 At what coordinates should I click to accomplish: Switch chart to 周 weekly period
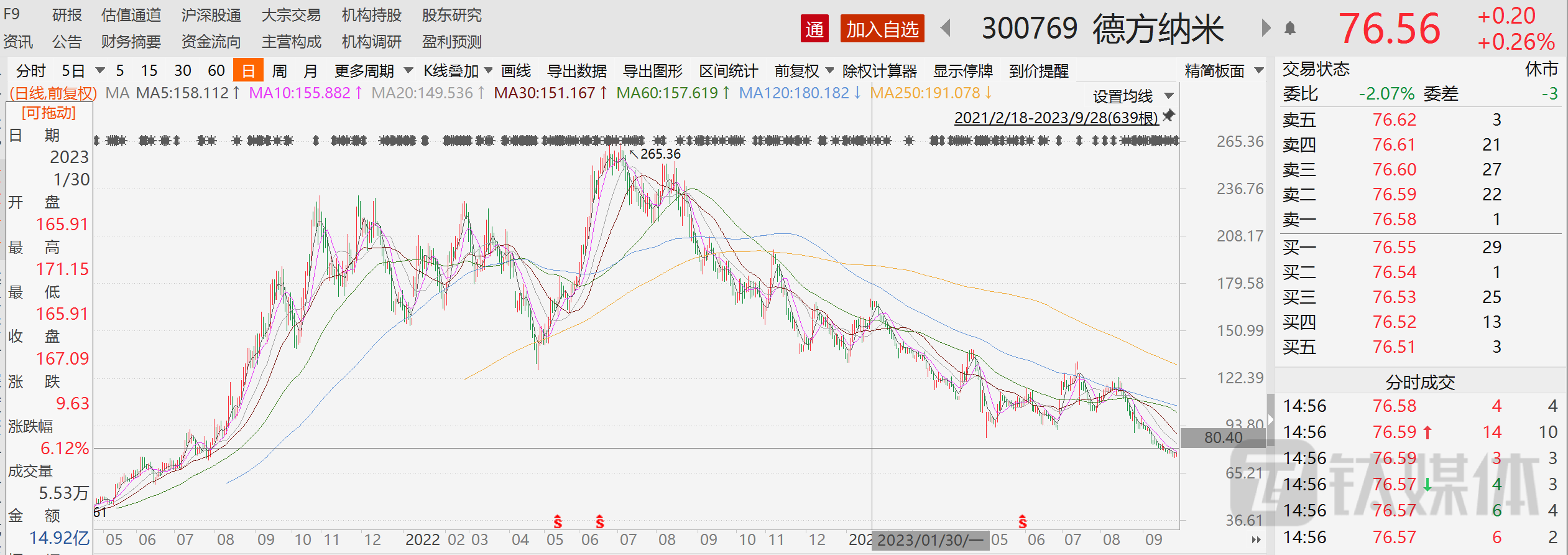280,71
